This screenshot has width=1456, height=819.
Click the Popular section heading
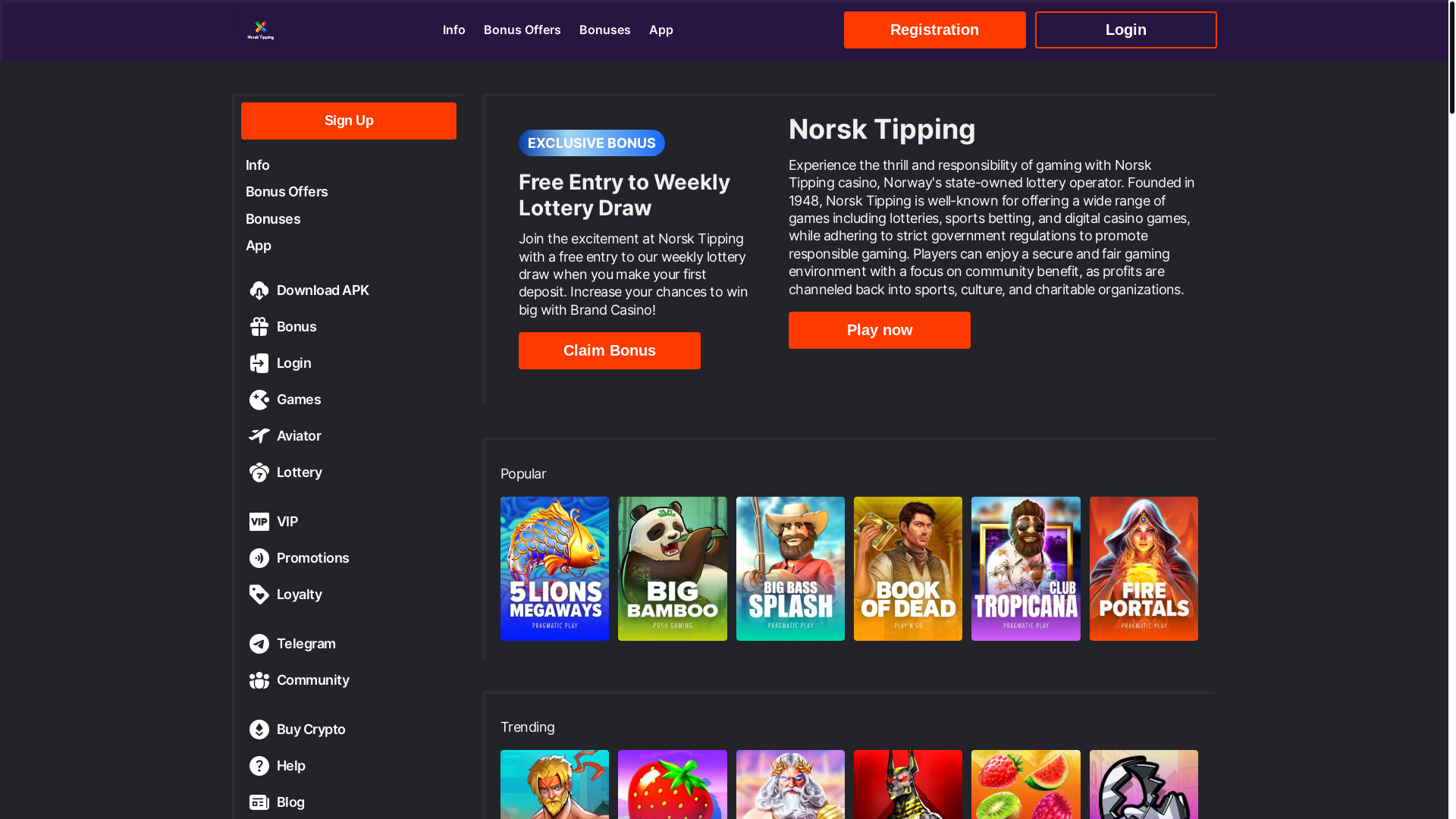[x=523, y=474]
